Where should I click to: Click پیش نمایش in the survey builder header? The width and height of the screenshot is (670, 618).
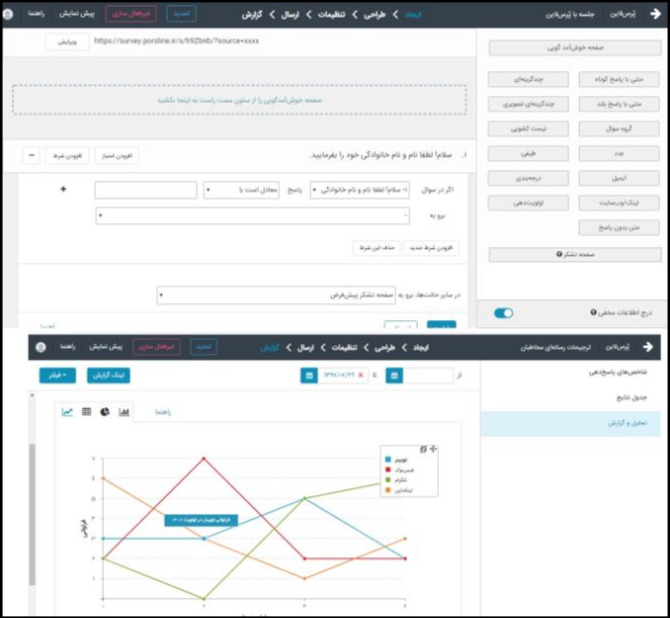pyautogui.click(x=77, y=14)
